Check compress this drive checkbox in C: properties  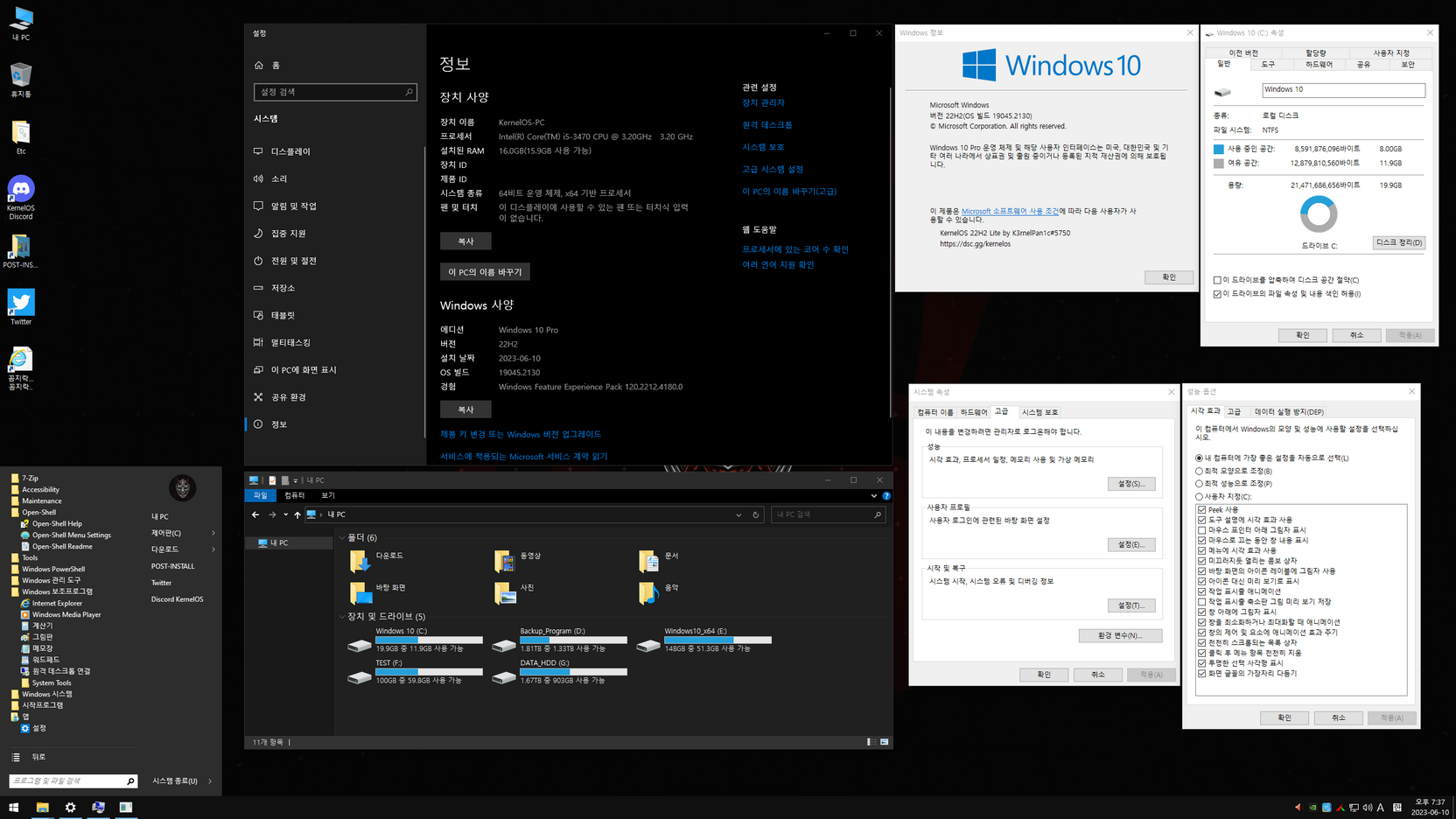tap(1217, 280)
